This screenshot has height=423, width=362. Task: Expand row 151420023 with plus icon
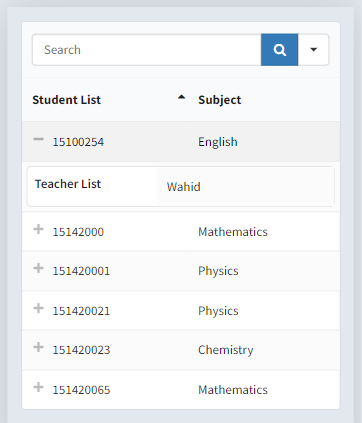click(x=39, y=347)
